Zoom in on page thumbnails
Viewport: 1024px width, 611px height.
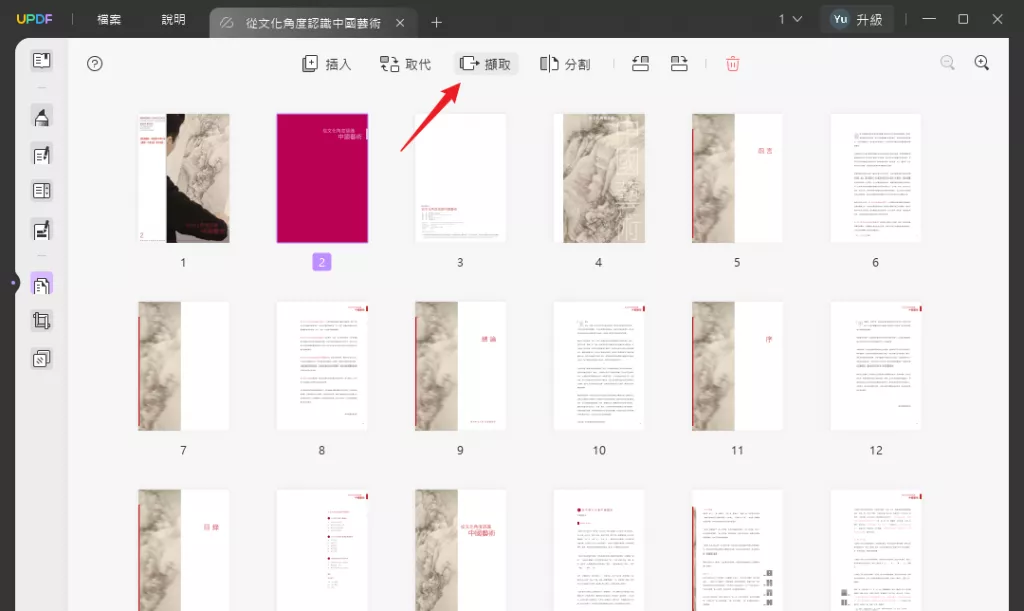[981, 63]
